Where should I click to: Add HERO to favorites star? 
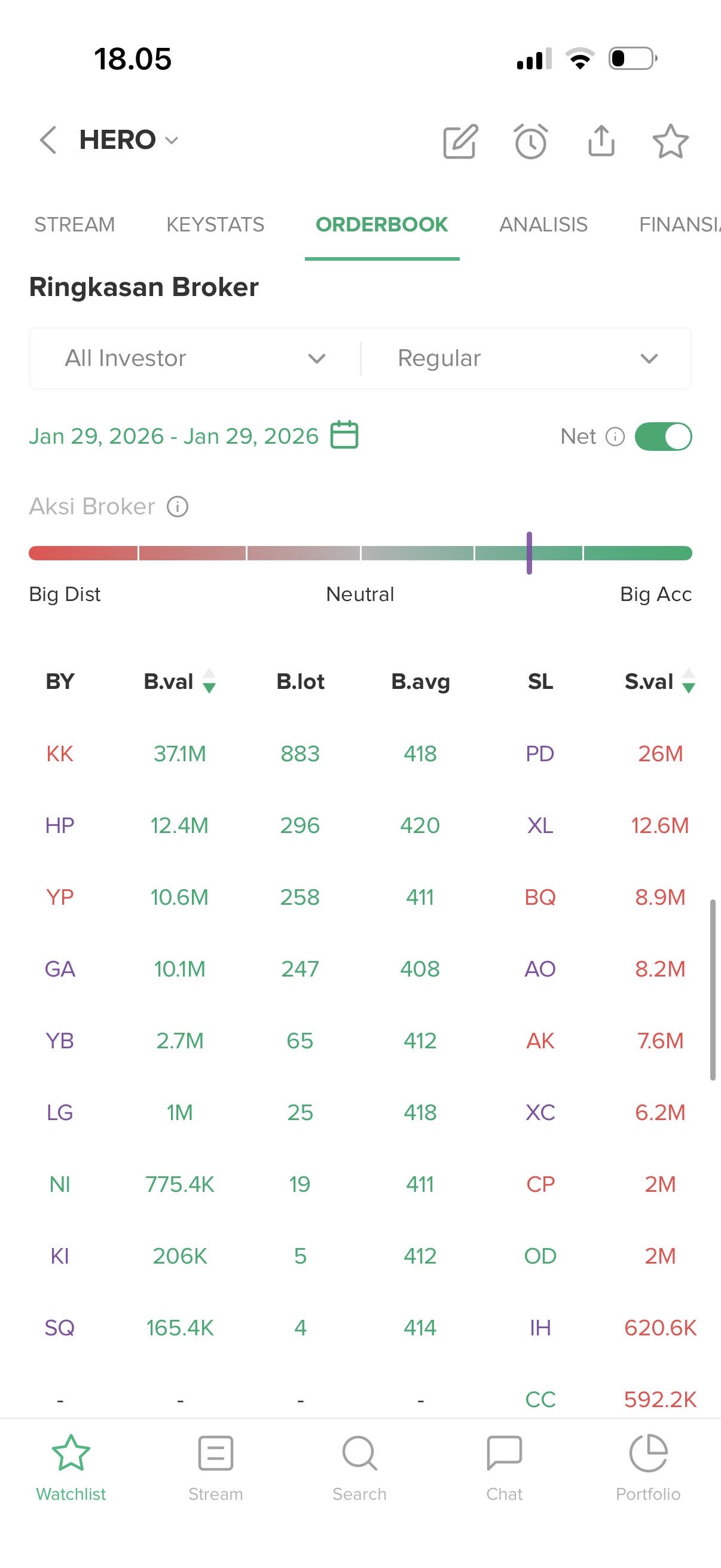671,141
